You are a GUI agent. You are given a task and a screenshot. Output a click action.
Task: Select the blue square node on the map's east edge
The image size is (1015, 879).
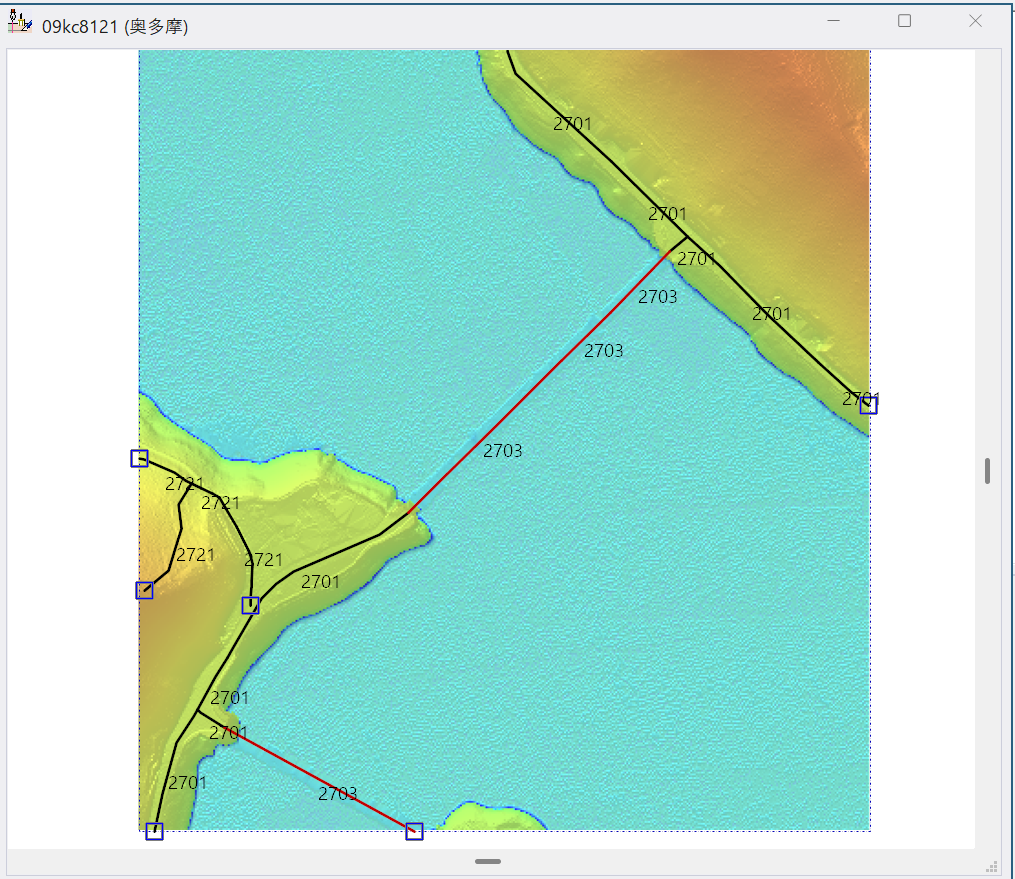pos(868,405)
